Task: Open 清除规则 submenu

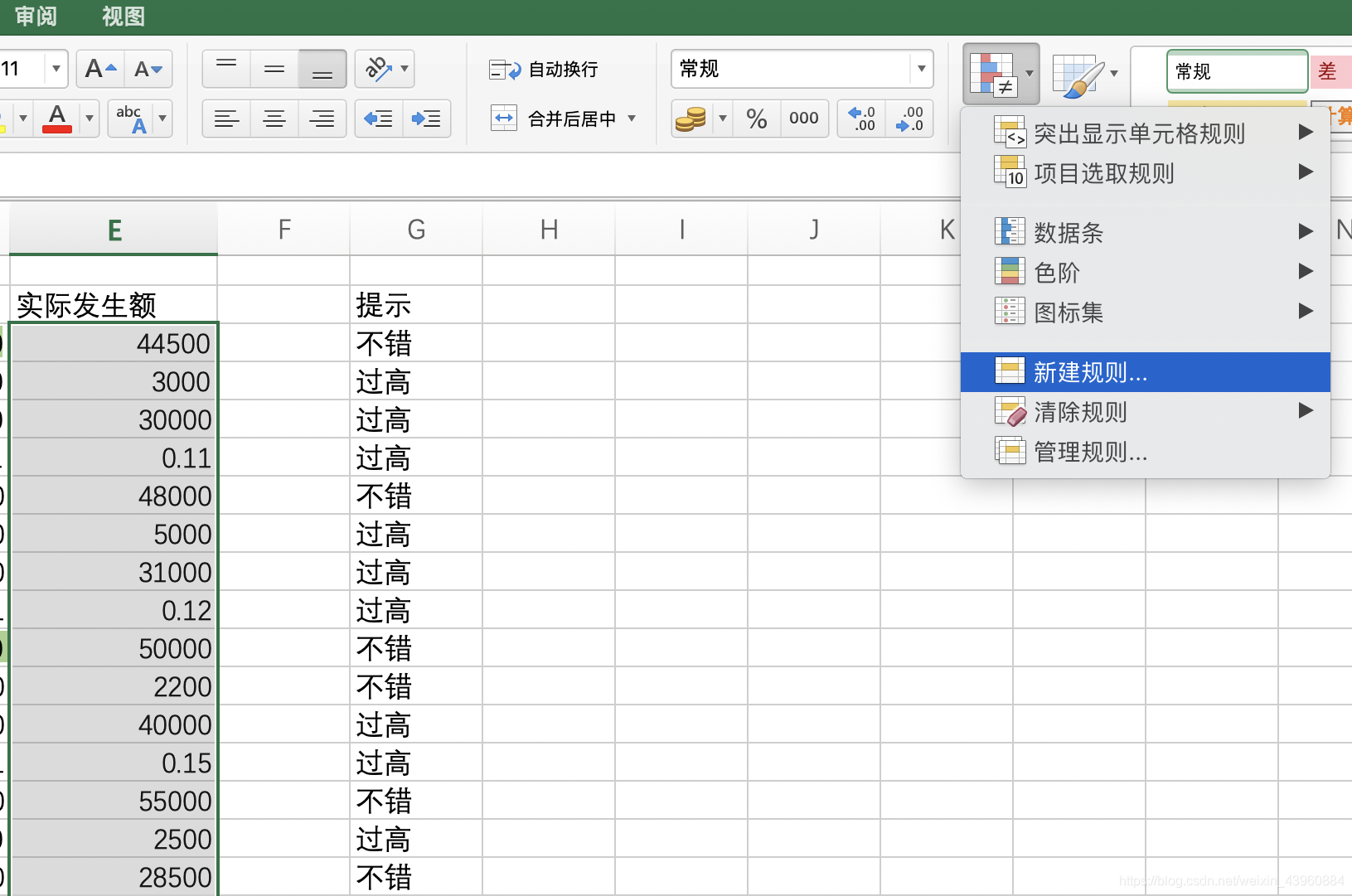Action: tap(1146, 411)
